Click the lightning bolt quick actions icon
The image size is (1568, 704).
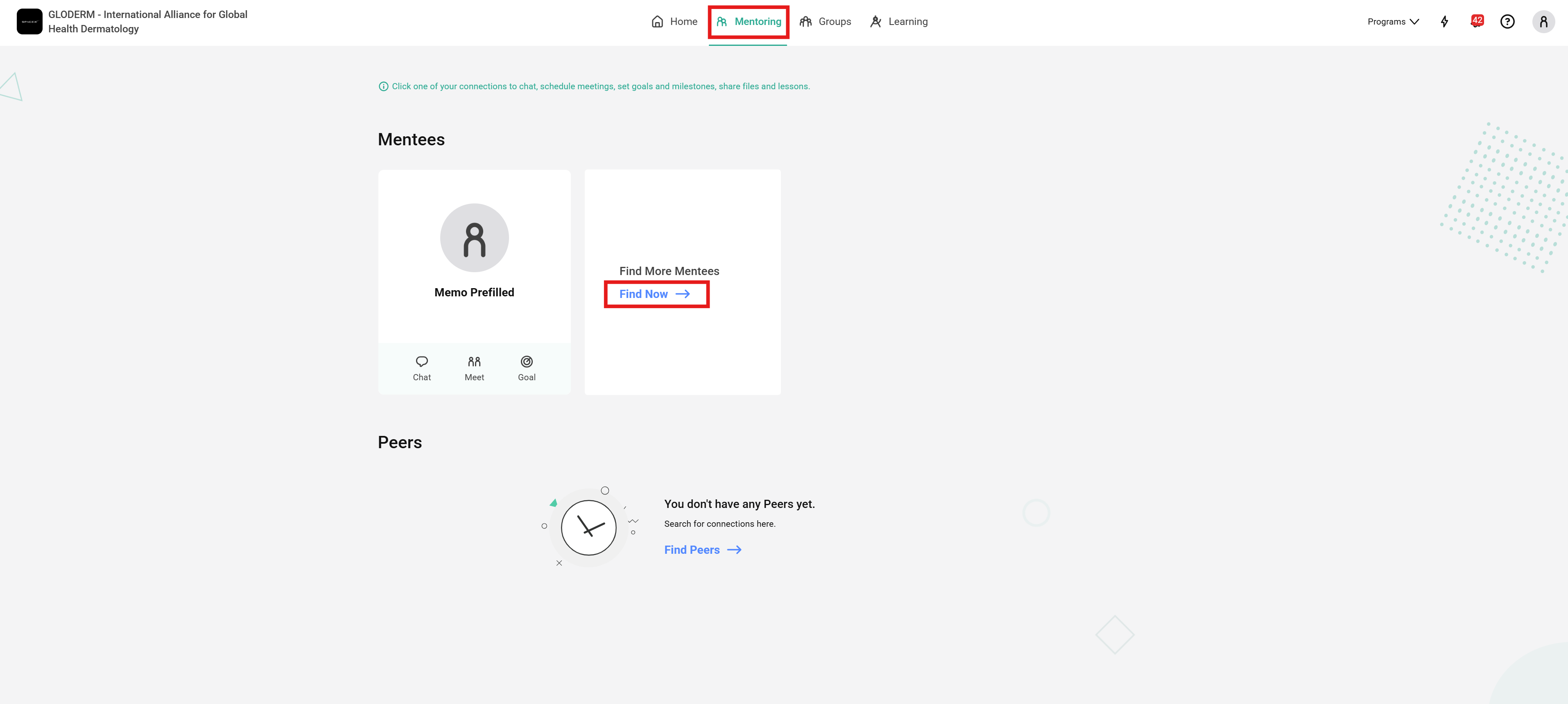coord(1444,22)
